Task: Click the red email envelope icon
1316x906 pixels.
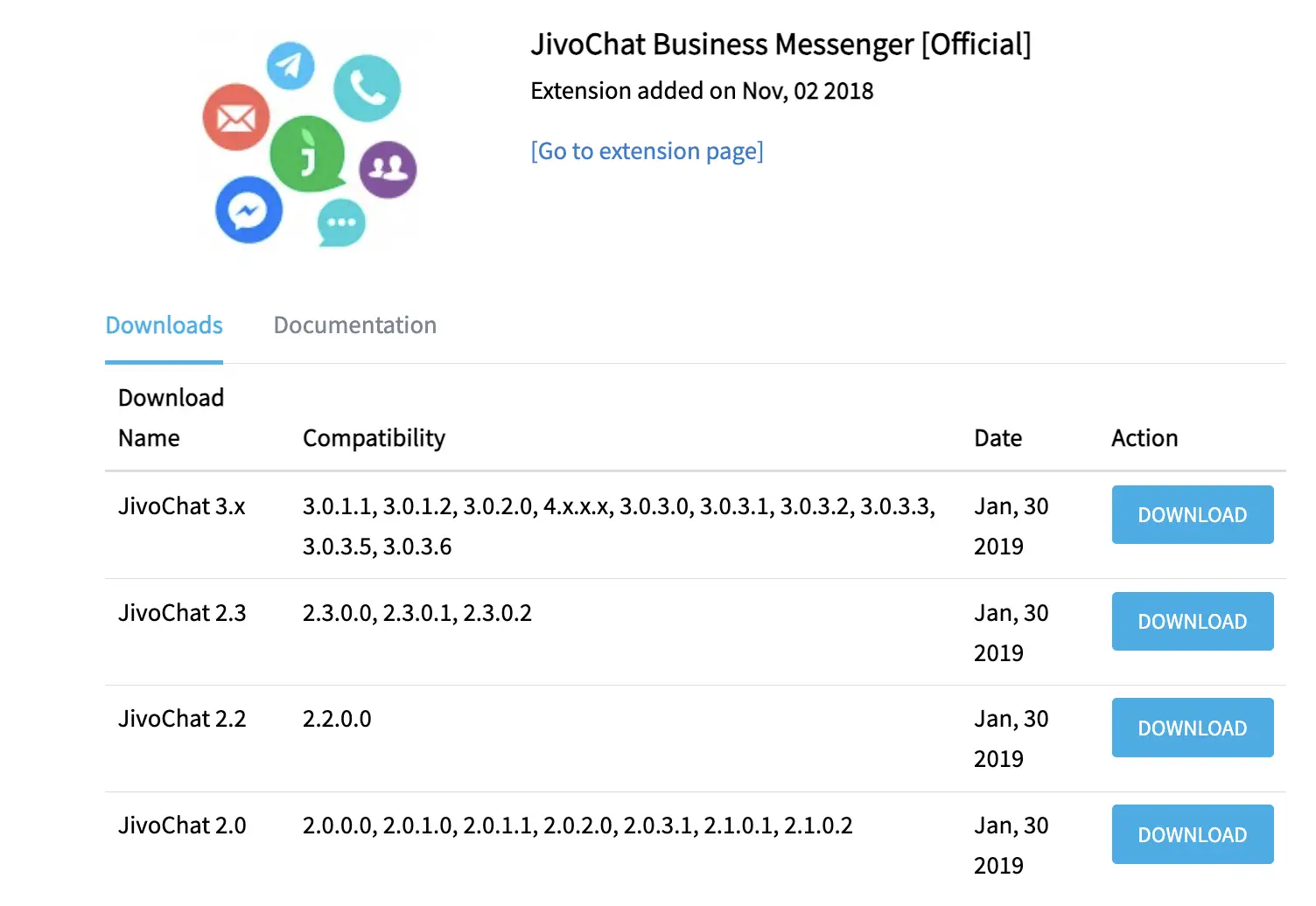Action: [x=236, y=117]
